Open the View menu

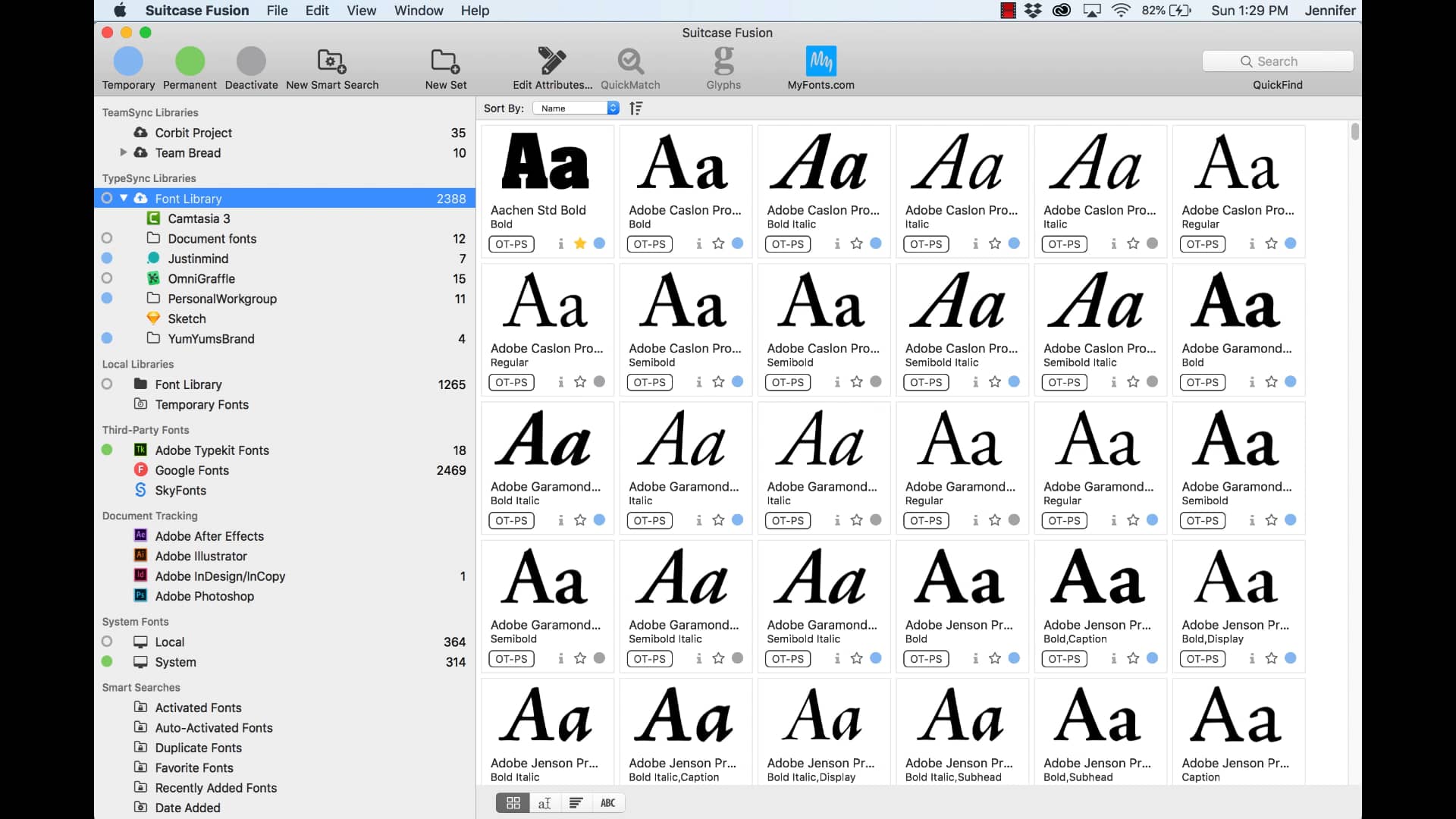[362, 11]
